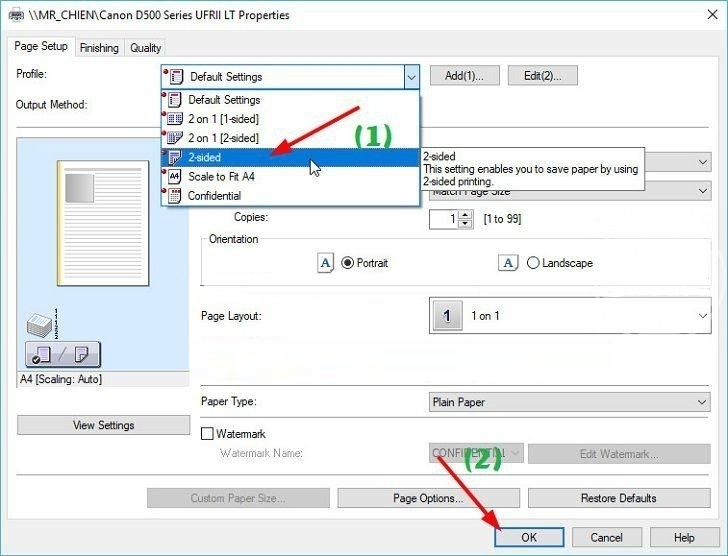Image resolution: width=728 pixels, height=556 pixels.
Task: Click the Custom Paper Size... button
Action: pyautogui.click(x=238, y=498)
